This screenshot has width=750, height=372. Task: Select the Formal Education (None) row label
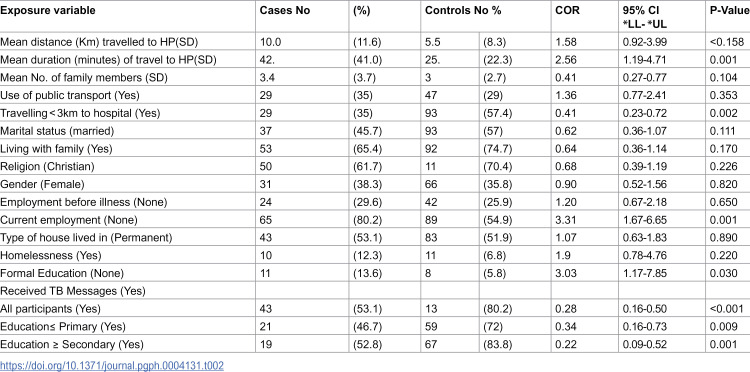coord(62,273)
